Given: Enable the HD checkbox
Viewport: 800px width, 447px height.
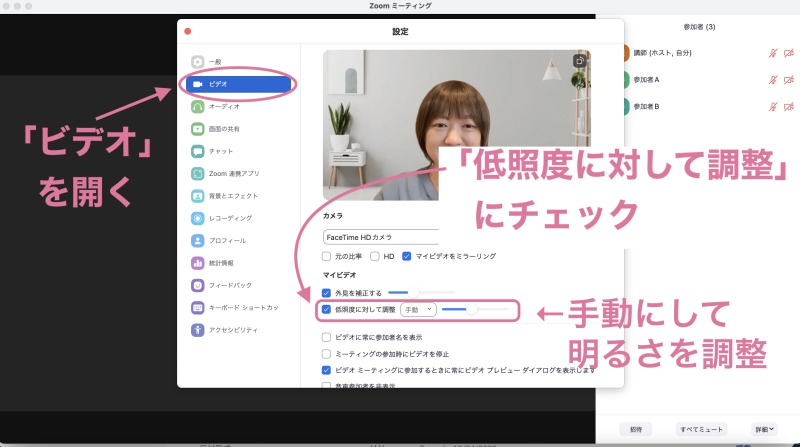Looking at the screenshot, I should click(375, 256).
